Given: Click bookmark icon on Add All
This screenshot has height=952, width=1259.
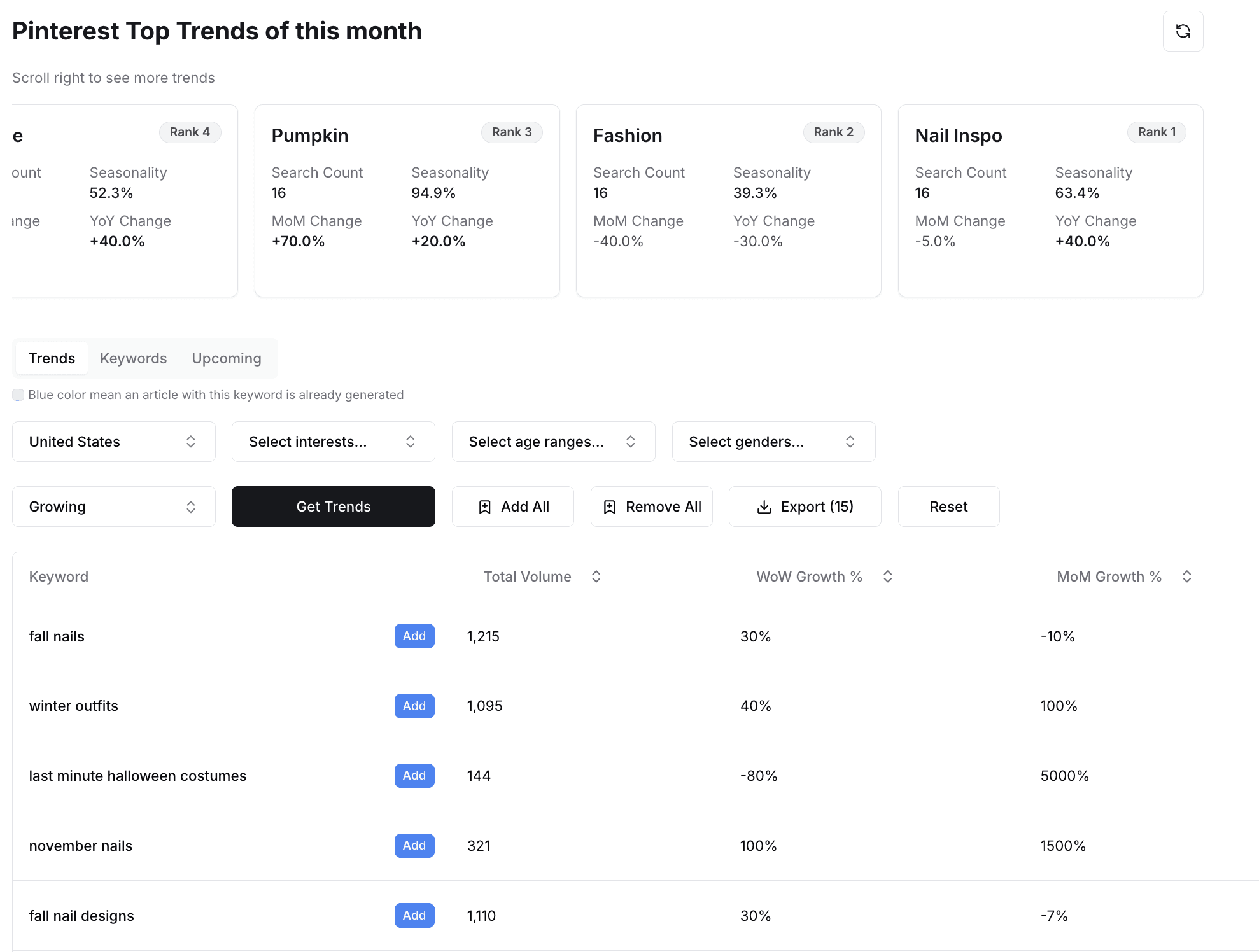Looking at the screenshot, I should pyautogui.click(x=485, y=507).
